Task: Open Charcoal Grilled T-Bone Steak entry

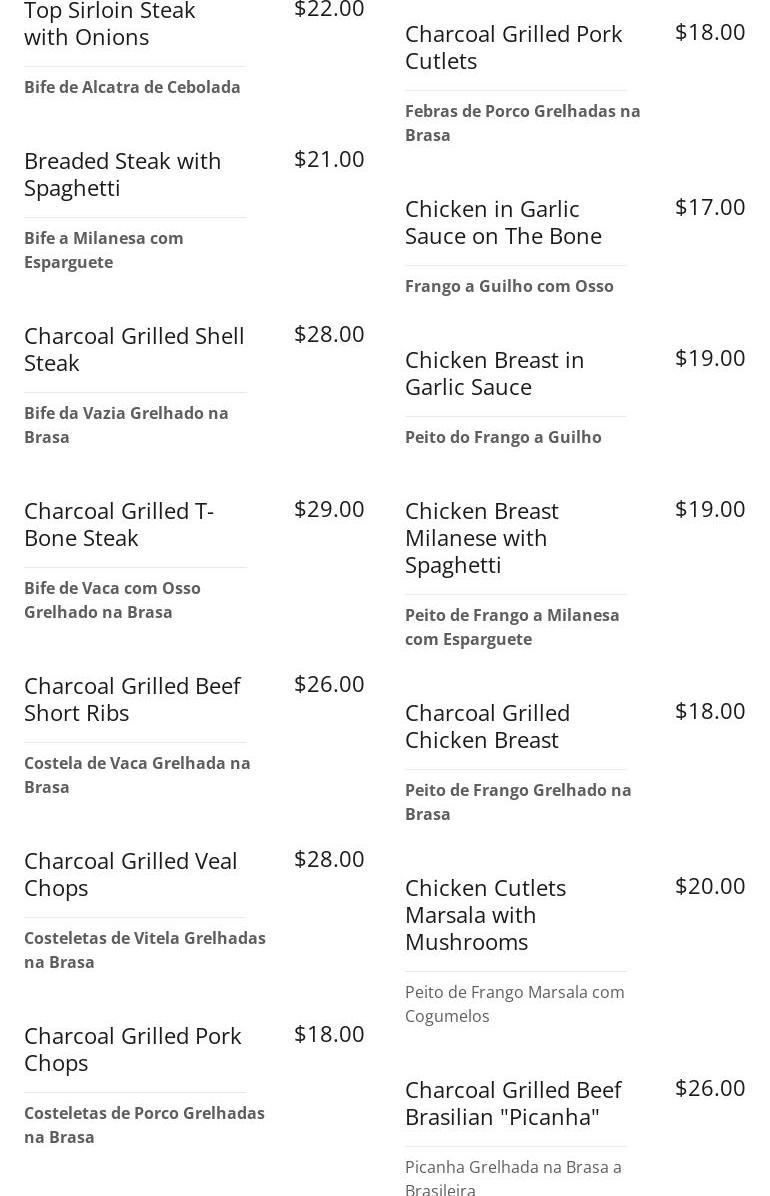Action: (119, 524)
